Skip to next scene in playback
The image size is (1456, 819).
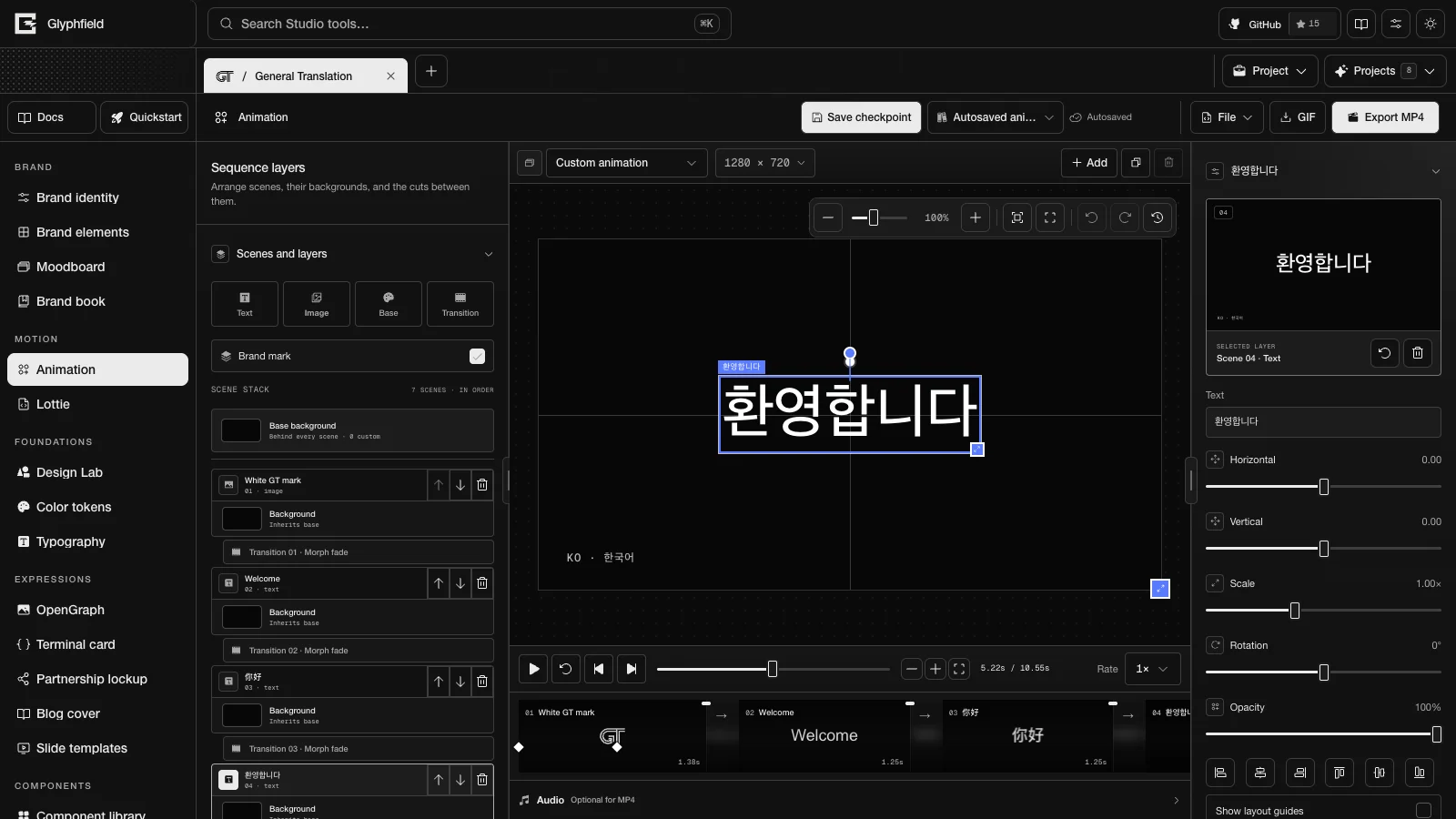point(632,669)
